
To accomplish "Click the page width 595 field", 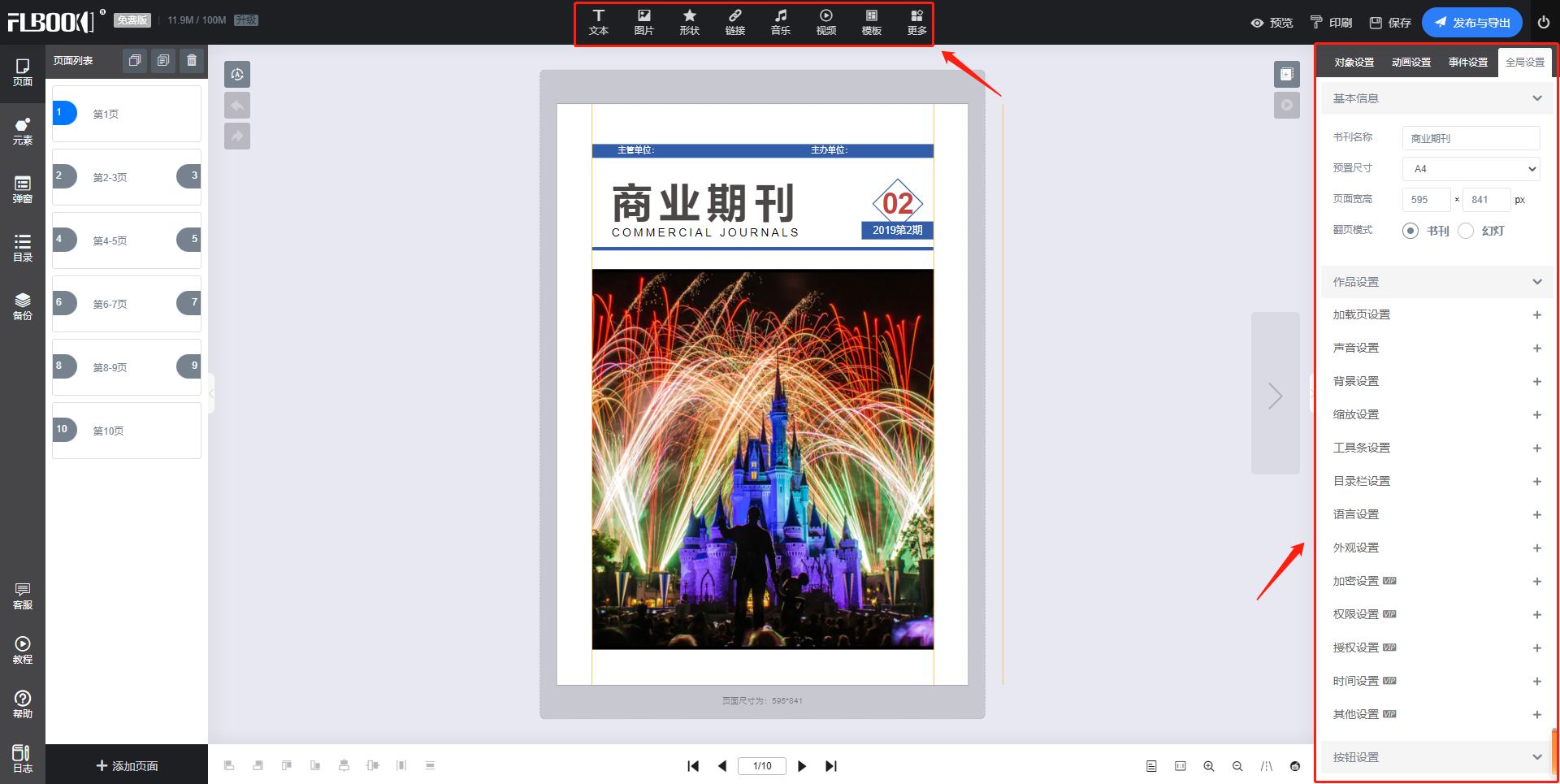I will pos(1426,200).
